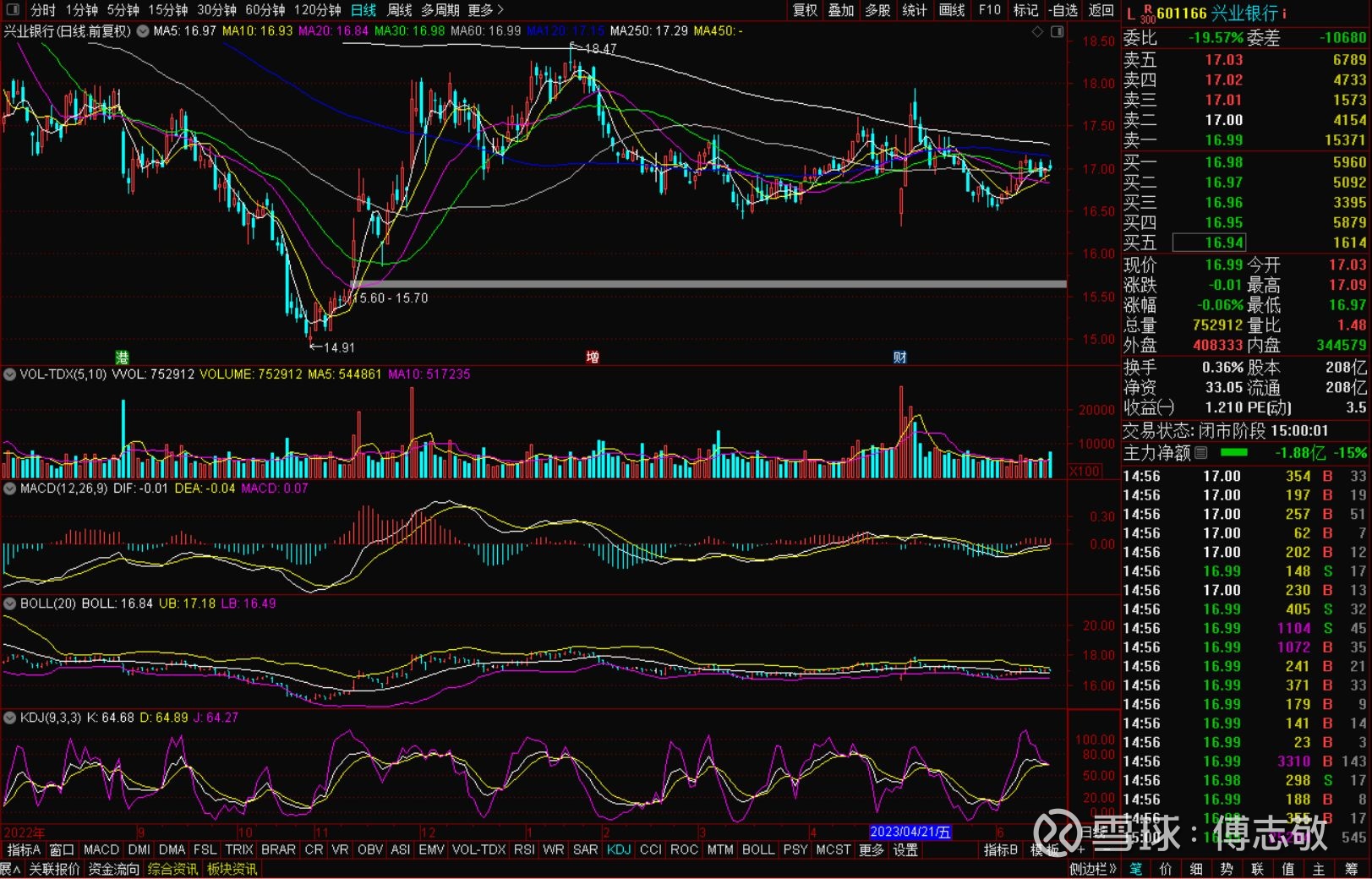Click the 标记 mark button
The image size is (1372, 879).
tap(1025, 10)
